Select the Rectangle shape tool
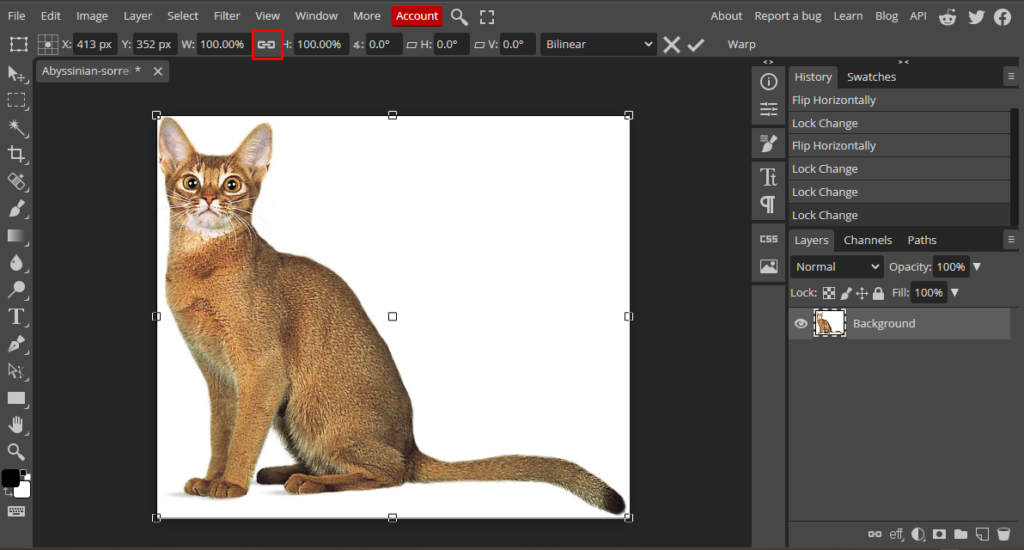Viewport: 1024px width, 550px height. click(x=16, y=398)
